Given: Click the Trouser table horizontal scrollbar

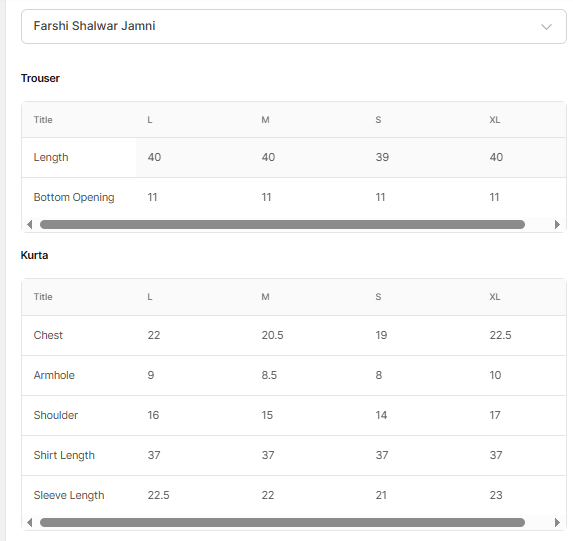Looking at the screenshot, I should [x=282, y=224].
